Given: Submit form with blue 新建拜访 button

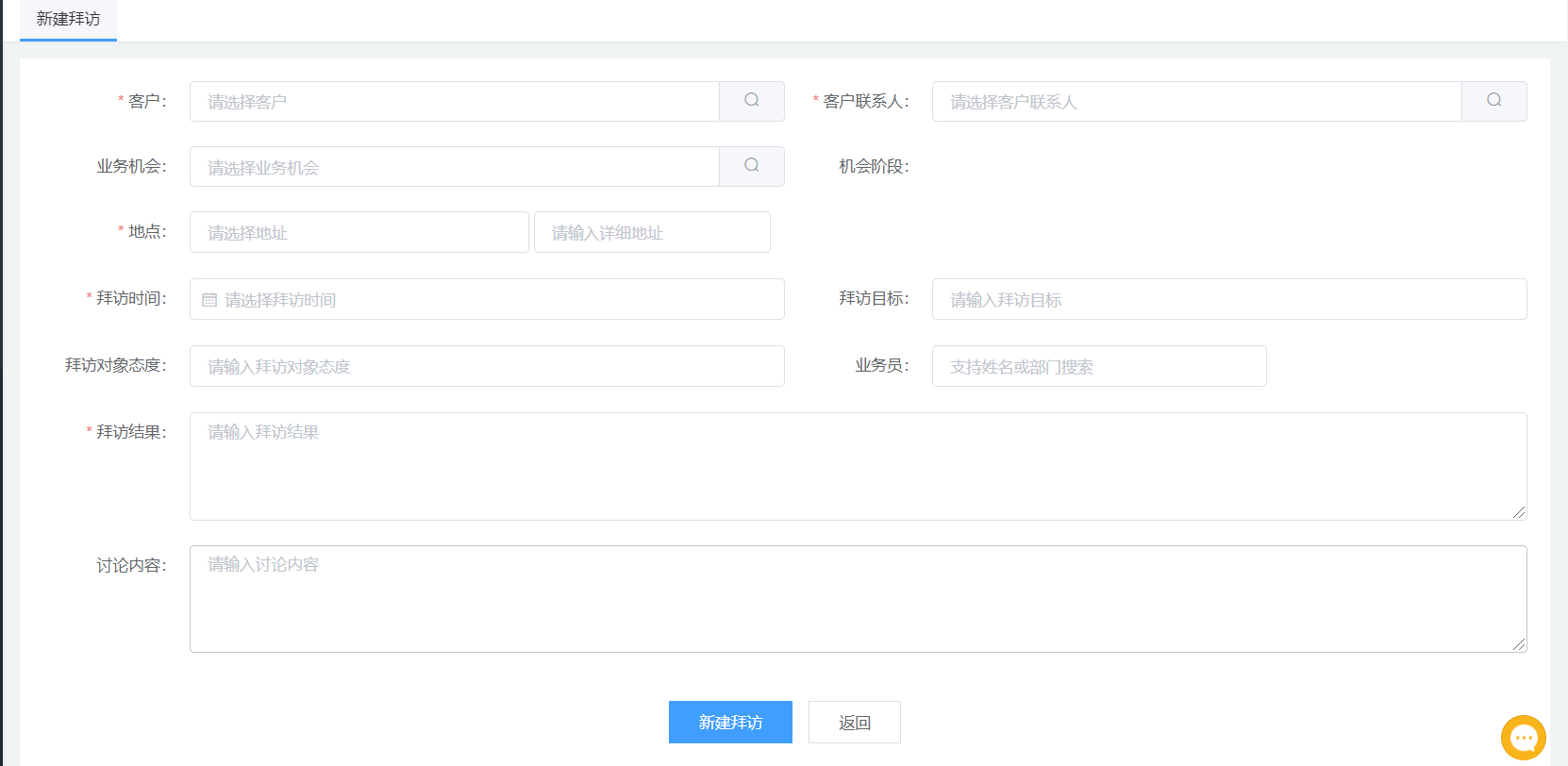Looking at the screenshot, I should pyautogui.click(x=730, y=723).
